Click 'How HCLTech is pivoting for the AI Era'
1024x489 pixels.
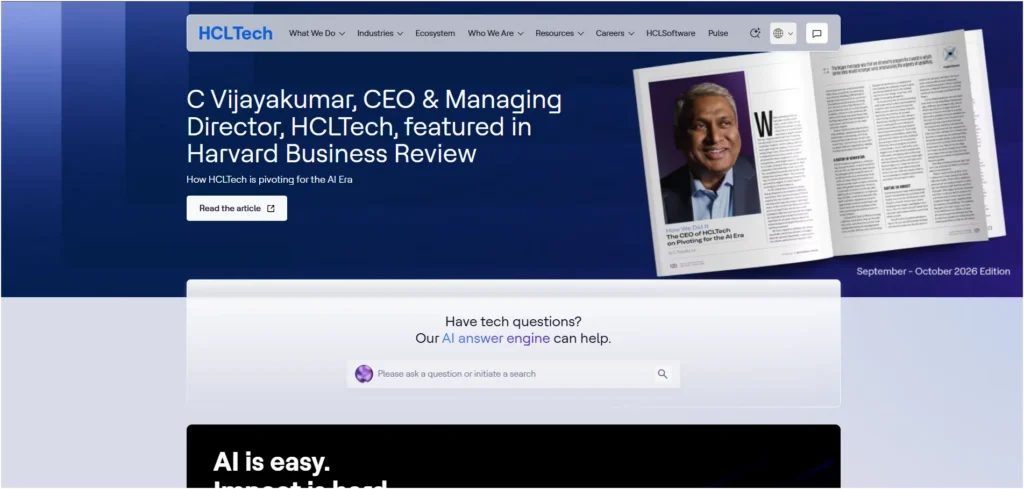[x=269, y=180]
